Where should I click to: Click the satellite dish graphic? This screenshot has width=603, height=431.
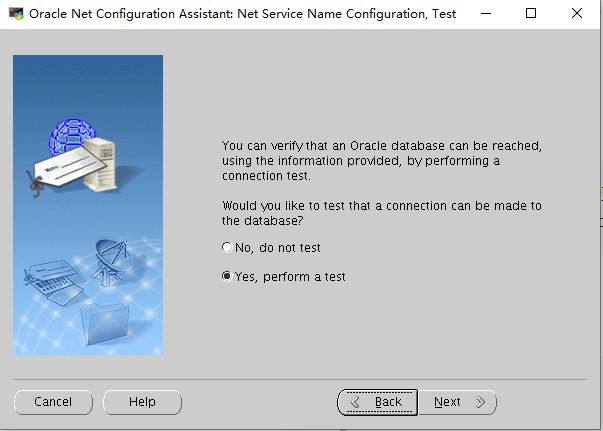coord(111,261)
